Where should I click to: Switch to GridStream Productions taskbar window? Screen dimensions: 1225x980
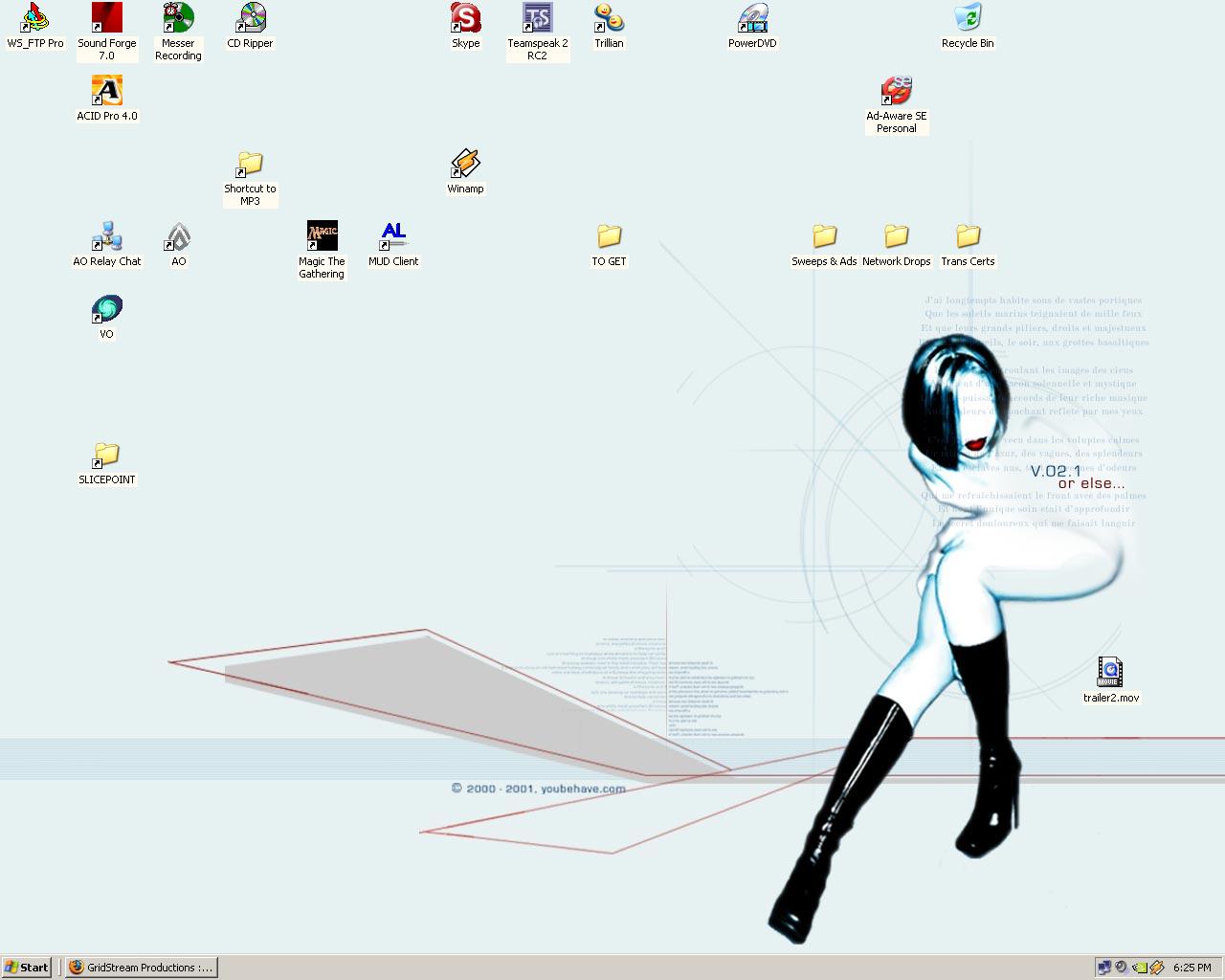(x=142, y=968)
